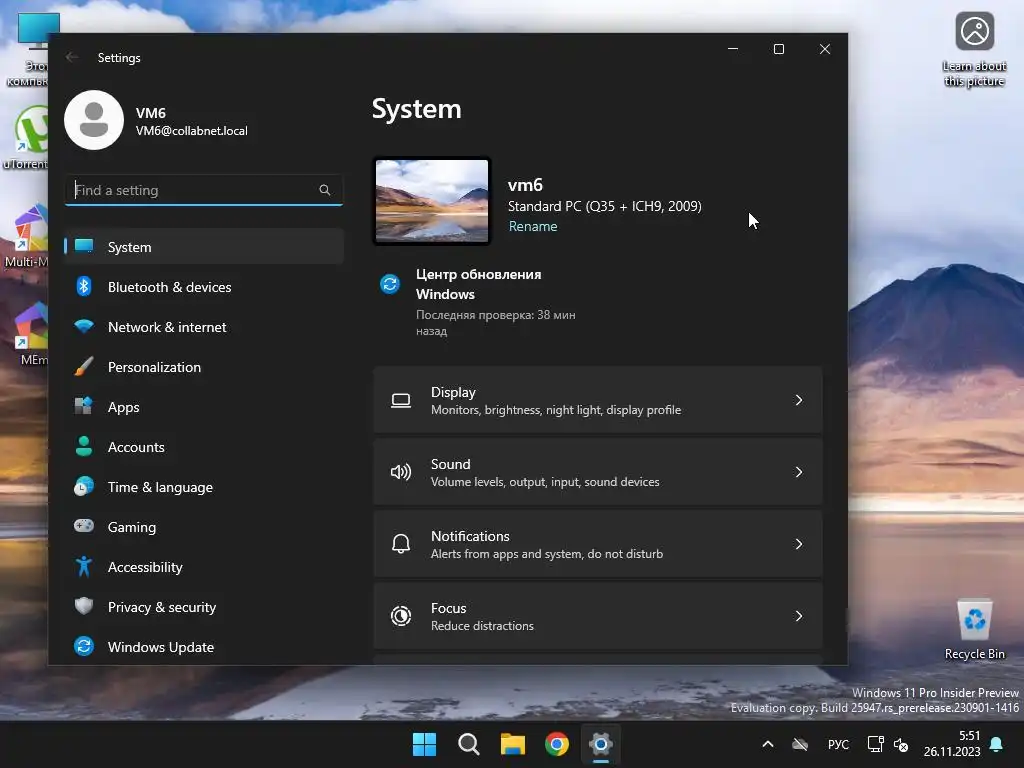Viewport: 1024px width, 768px height.
Task: Open taskbar Search
Action: coord(469,744)
